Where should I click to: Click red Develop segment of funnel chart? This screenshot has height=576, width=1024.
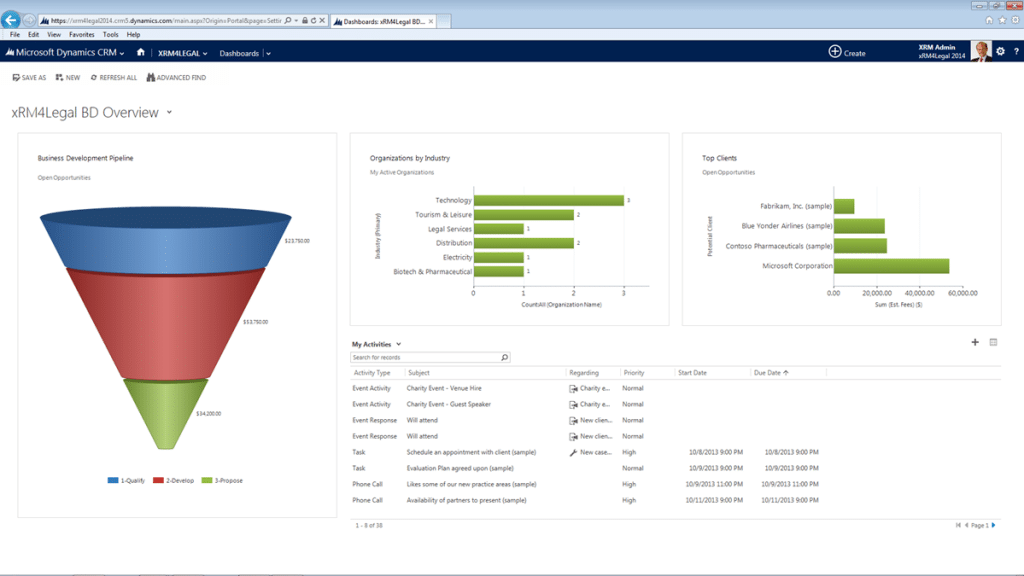[x=166, y=325]
